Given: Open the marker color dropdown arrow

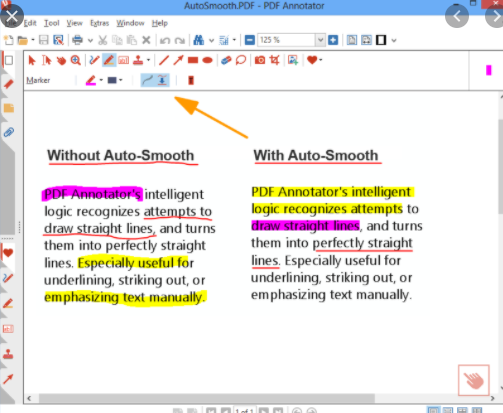Looking at the screenshot, I should click(101, 80).
